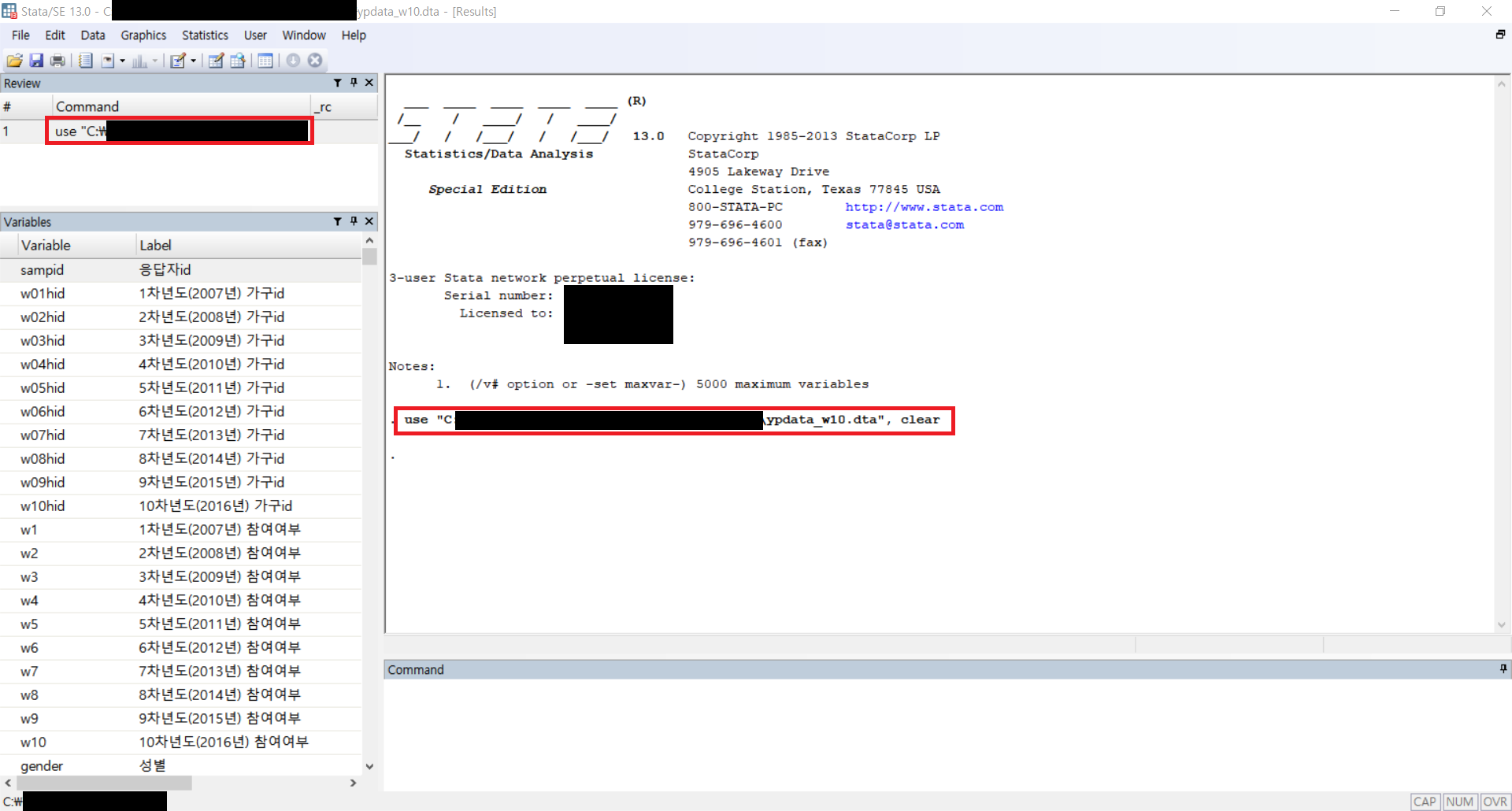Click the Graph window toolbar icon

(139, 61)
